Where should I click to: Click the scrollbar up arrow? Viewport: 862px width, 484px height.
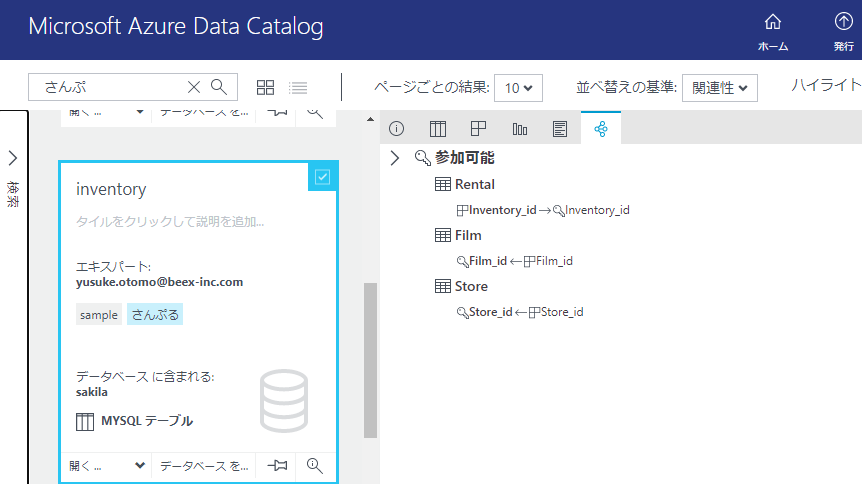pyautogui.click(x=371, y=119)
